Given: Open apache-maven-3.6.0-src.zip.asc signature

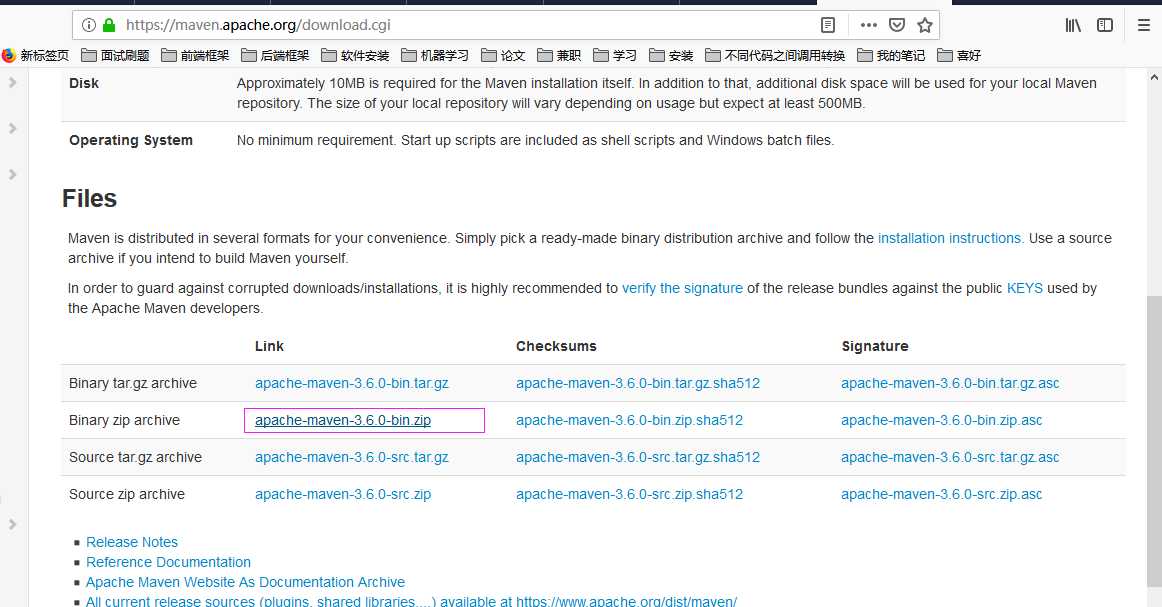Looking at the screenshot, I should pos(941,494).
